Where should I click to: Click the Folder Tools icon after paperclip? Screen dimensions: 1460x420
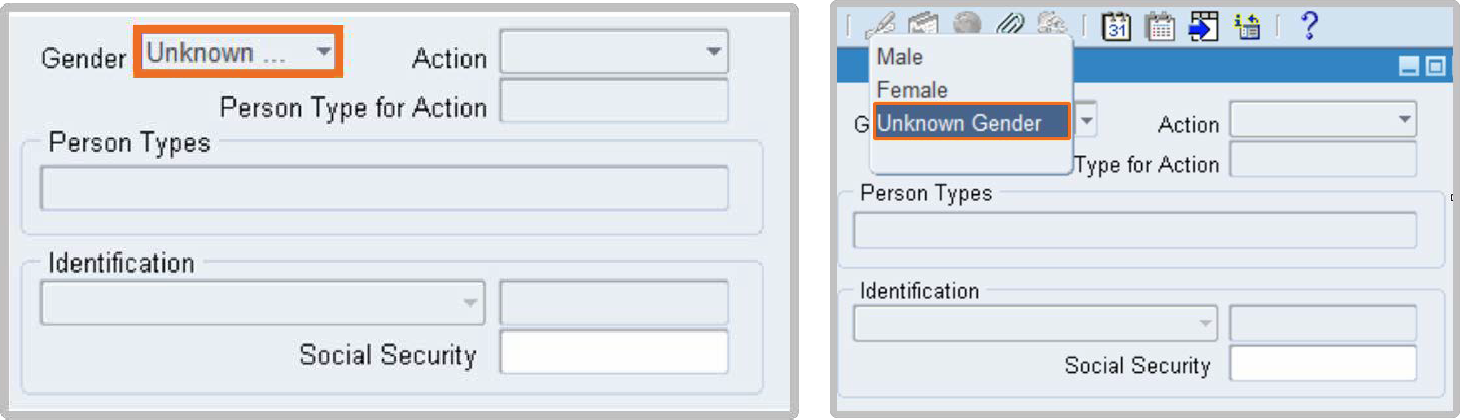(1051, 25)
